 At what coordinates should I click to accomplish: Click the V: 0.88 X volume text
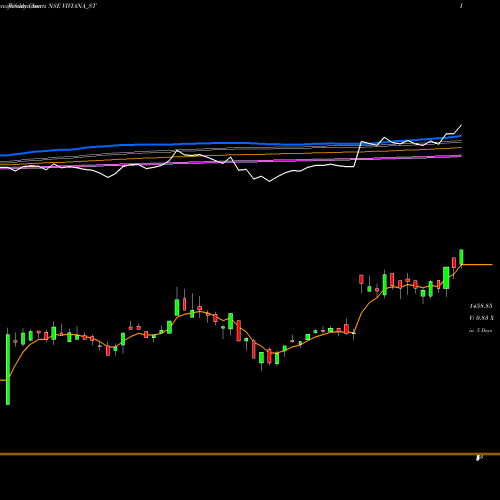coord(481,318)
